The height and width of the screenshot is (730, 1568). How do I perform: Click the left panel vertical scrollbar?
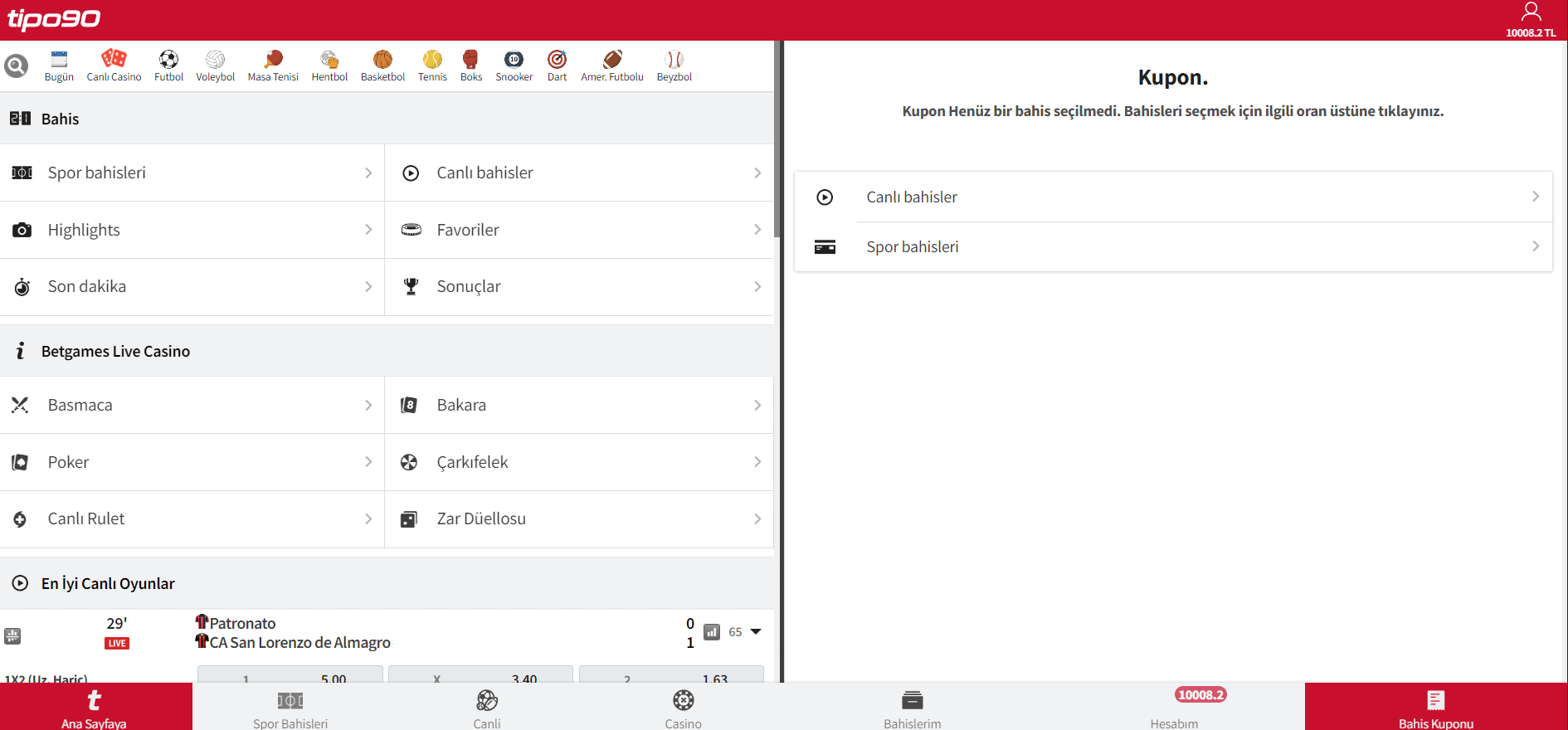pyautogui.click(x=777, y=141)
